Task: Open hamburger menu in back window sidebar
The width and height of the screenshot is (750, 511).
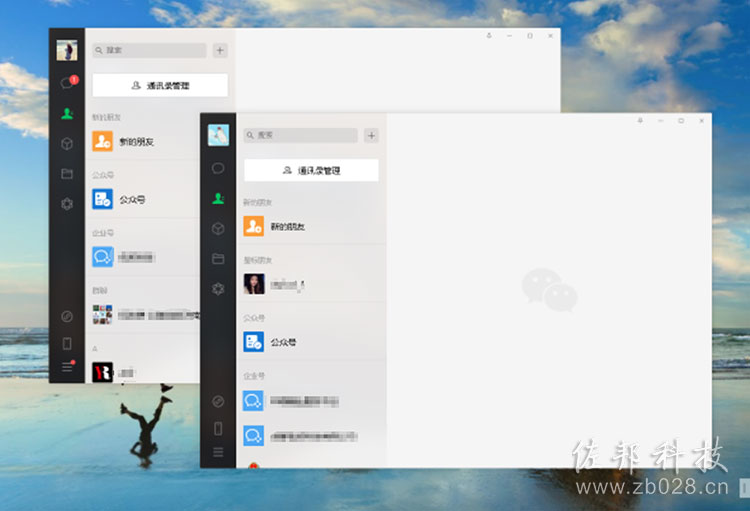Action: click(x=67, y=367)
